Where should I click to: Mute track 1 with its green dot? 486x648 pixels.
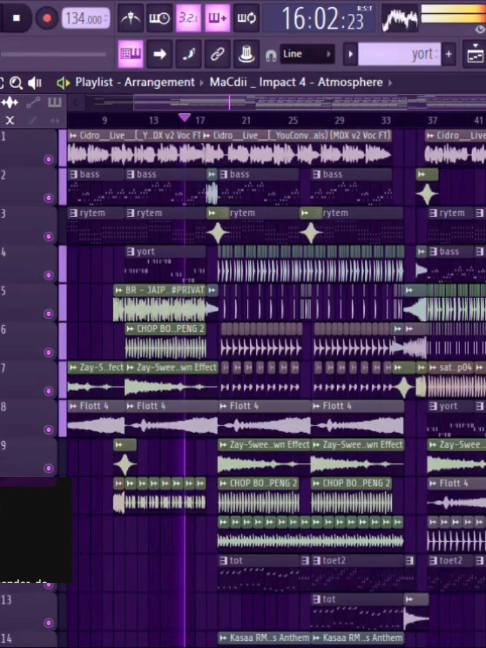pos(48,159)
